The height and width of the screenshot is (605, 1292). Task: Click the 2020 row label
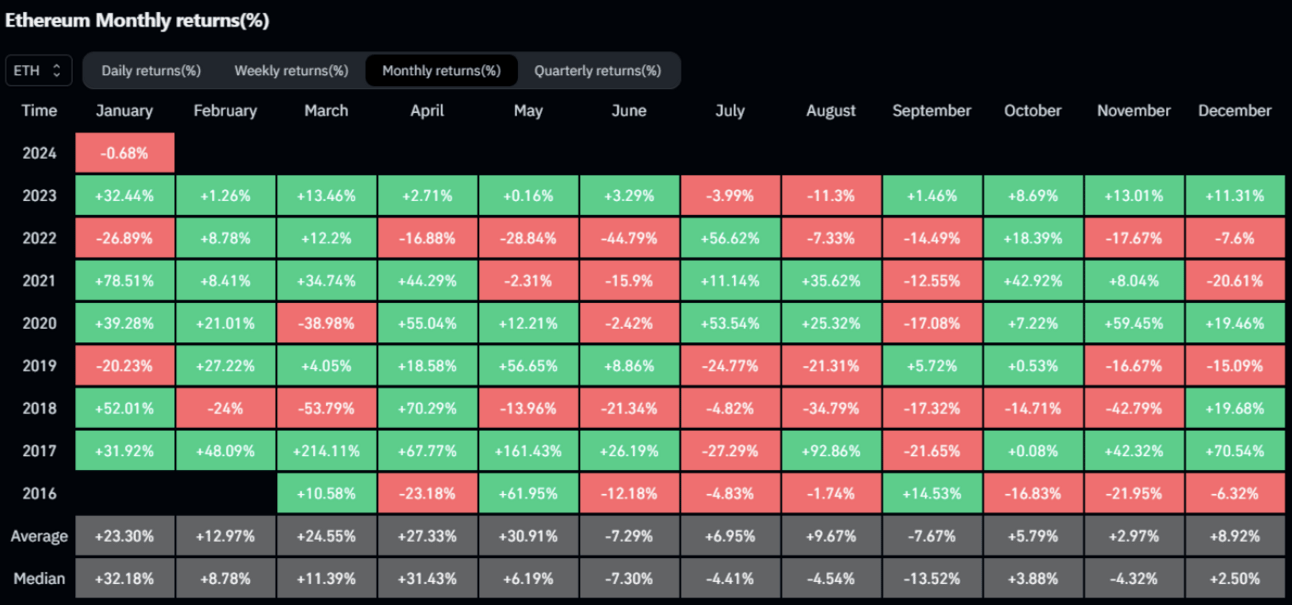[x=39, y=323]
